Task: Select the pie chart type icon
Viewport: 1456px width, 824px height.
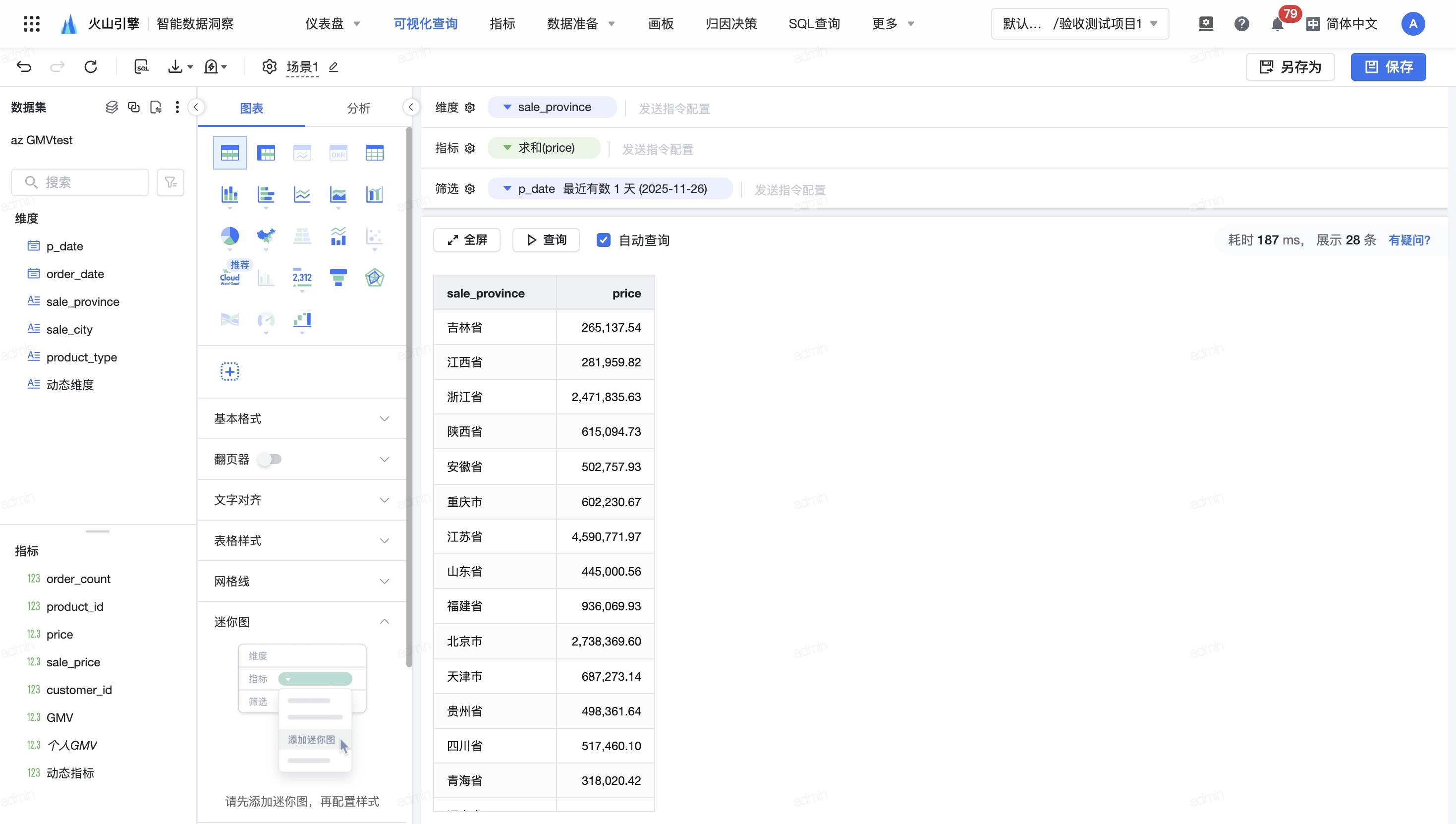Action: coord(229,235)
